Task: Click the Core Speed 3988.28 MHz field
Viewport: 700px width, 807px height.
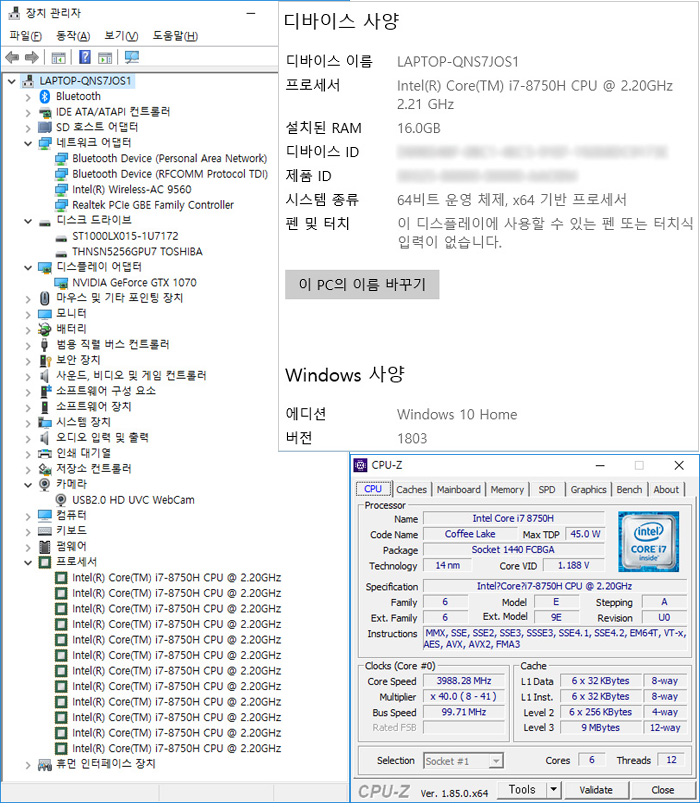Action: coord(464,681)
